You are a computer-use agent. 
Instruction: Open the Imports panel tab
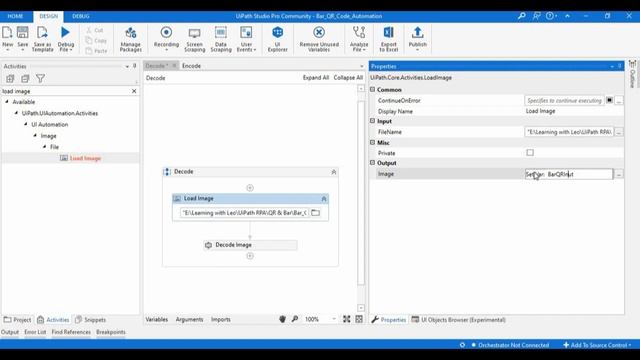coord(221,319)
